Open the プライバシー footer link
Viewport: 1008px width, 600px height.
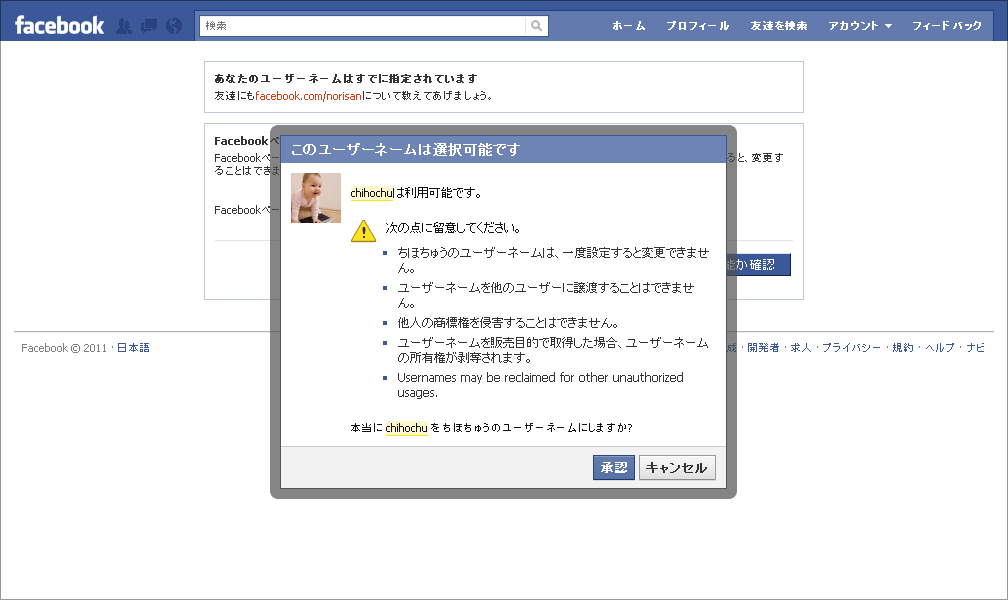point(851,348)
